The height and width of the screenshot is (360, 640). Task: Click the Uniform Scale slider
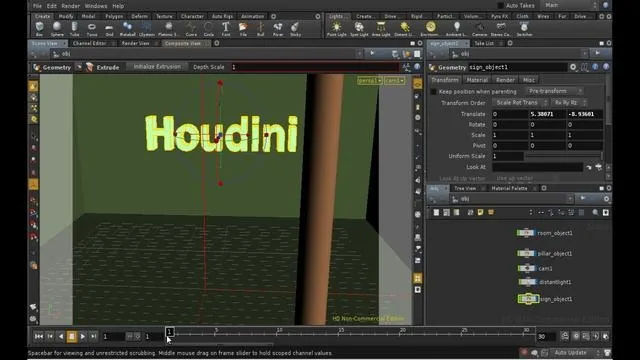(564, 156)
